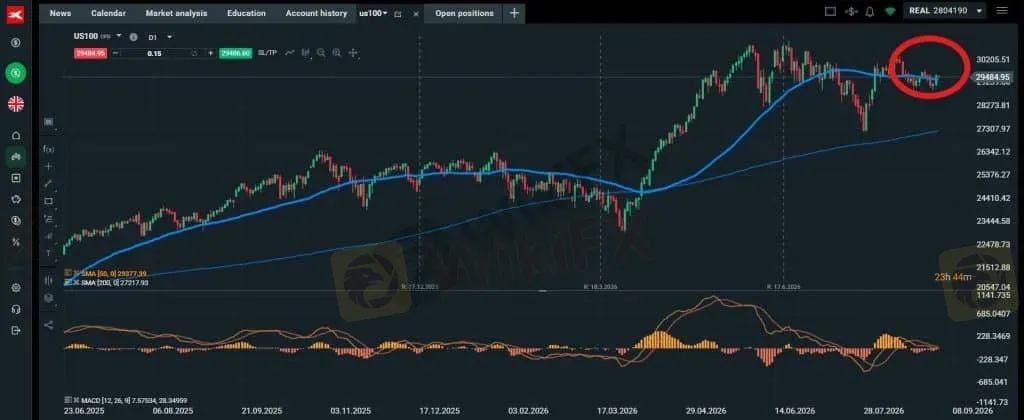Open the notifications bell icon
This screenshot has width=1024, height=420.
[x=870, y=11]
